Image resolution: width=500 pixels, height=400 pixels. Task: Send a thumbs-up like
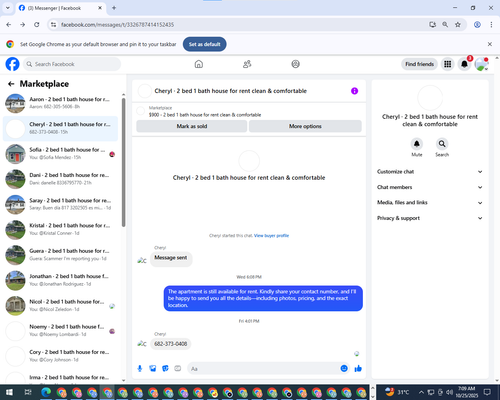358,368
